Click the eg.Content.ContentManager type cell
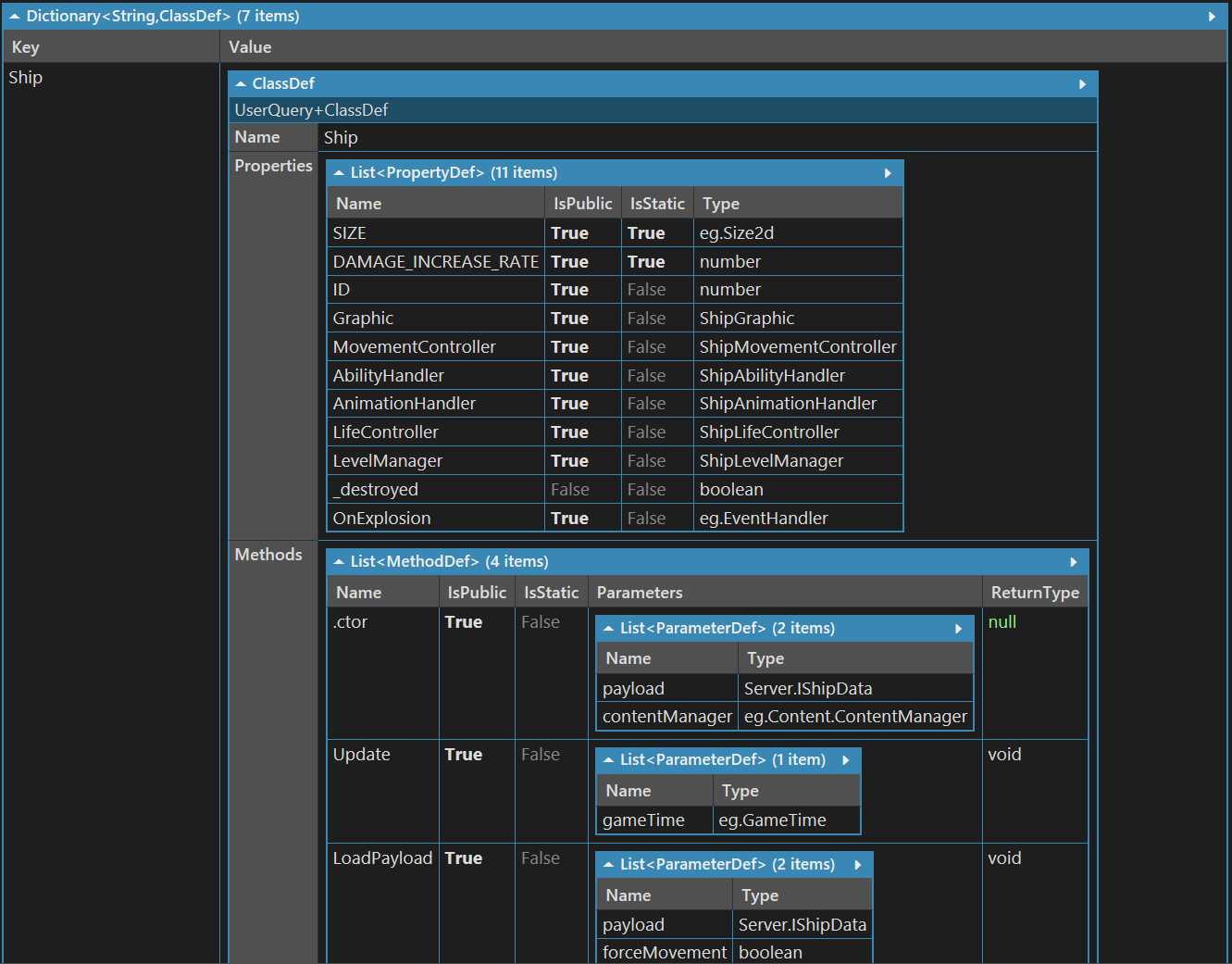This screenshot has width=1232, height=964. click(x=854, y=717)
